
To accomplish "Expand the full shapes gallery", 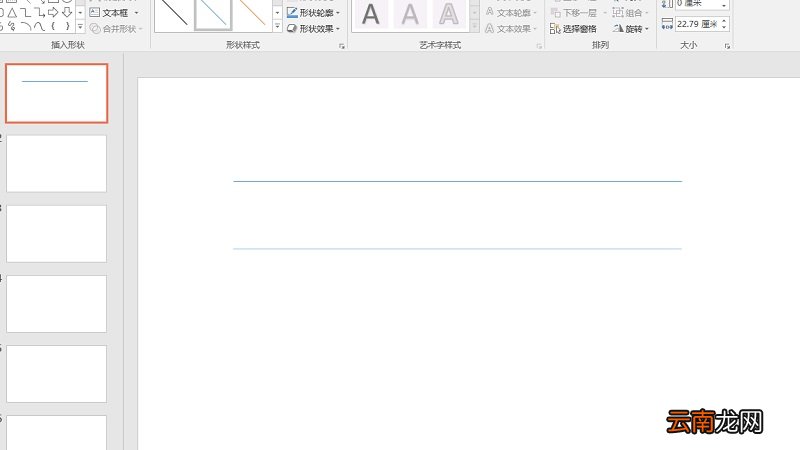I will 80,27.
